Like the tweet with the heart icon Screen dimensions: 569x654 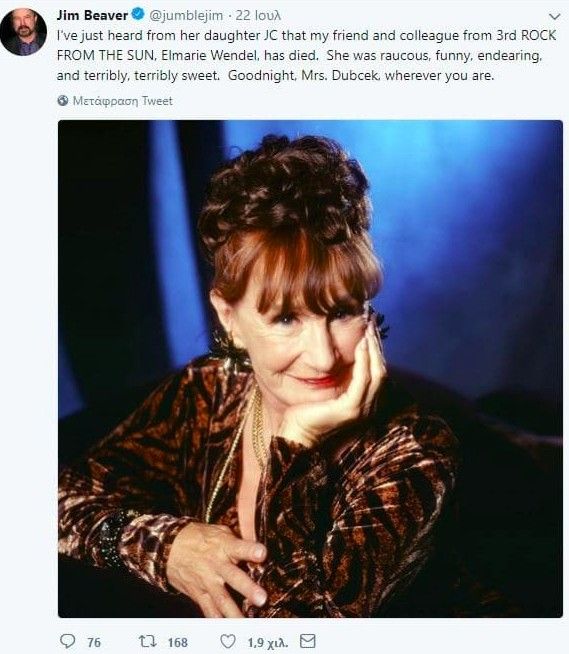tap(228, 641)
